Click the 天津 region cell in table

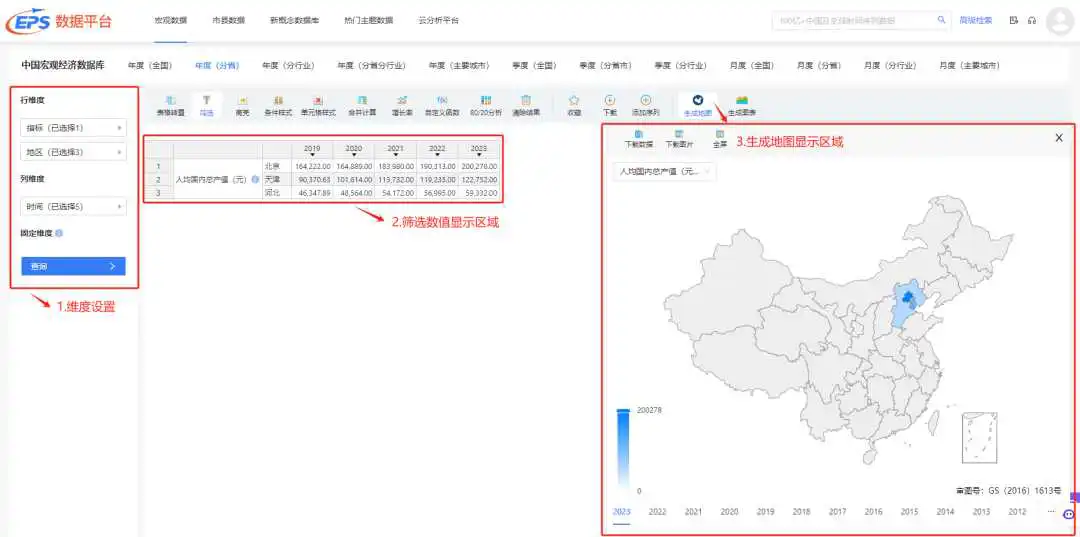pyautogui.click(x=277, y=179)
